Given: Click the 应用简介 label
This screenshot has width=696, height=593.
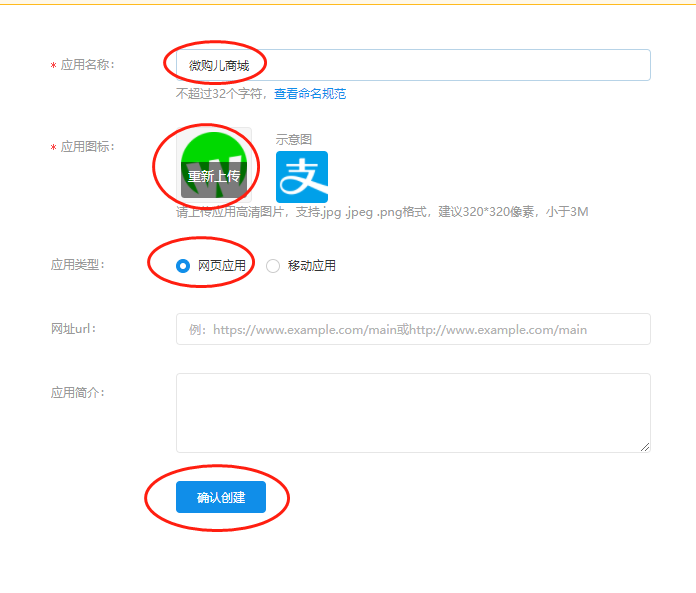Looking at the screenshot, I should (x=78, y=393).
